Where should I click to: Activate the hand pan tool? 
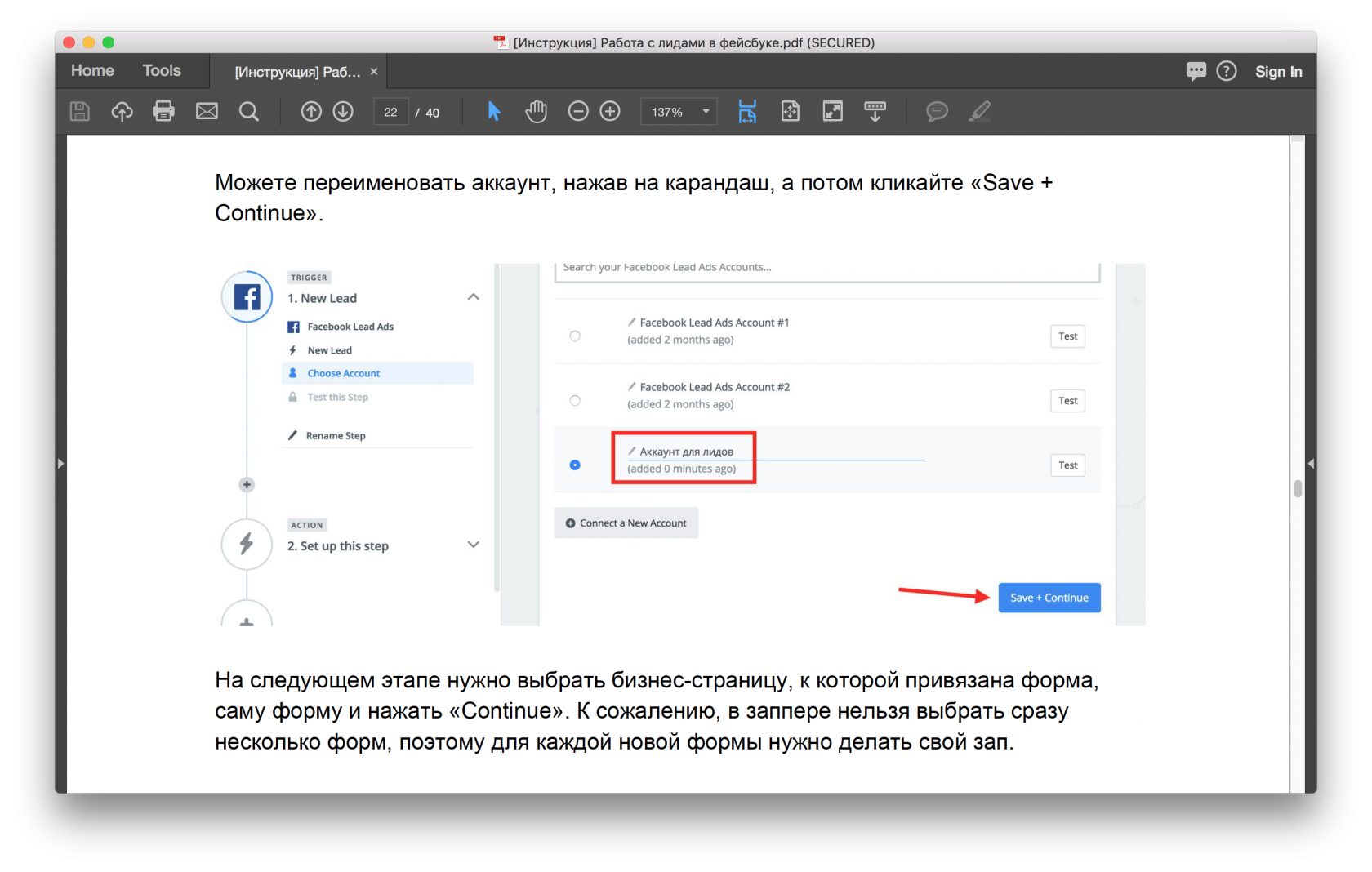point(536,112)
